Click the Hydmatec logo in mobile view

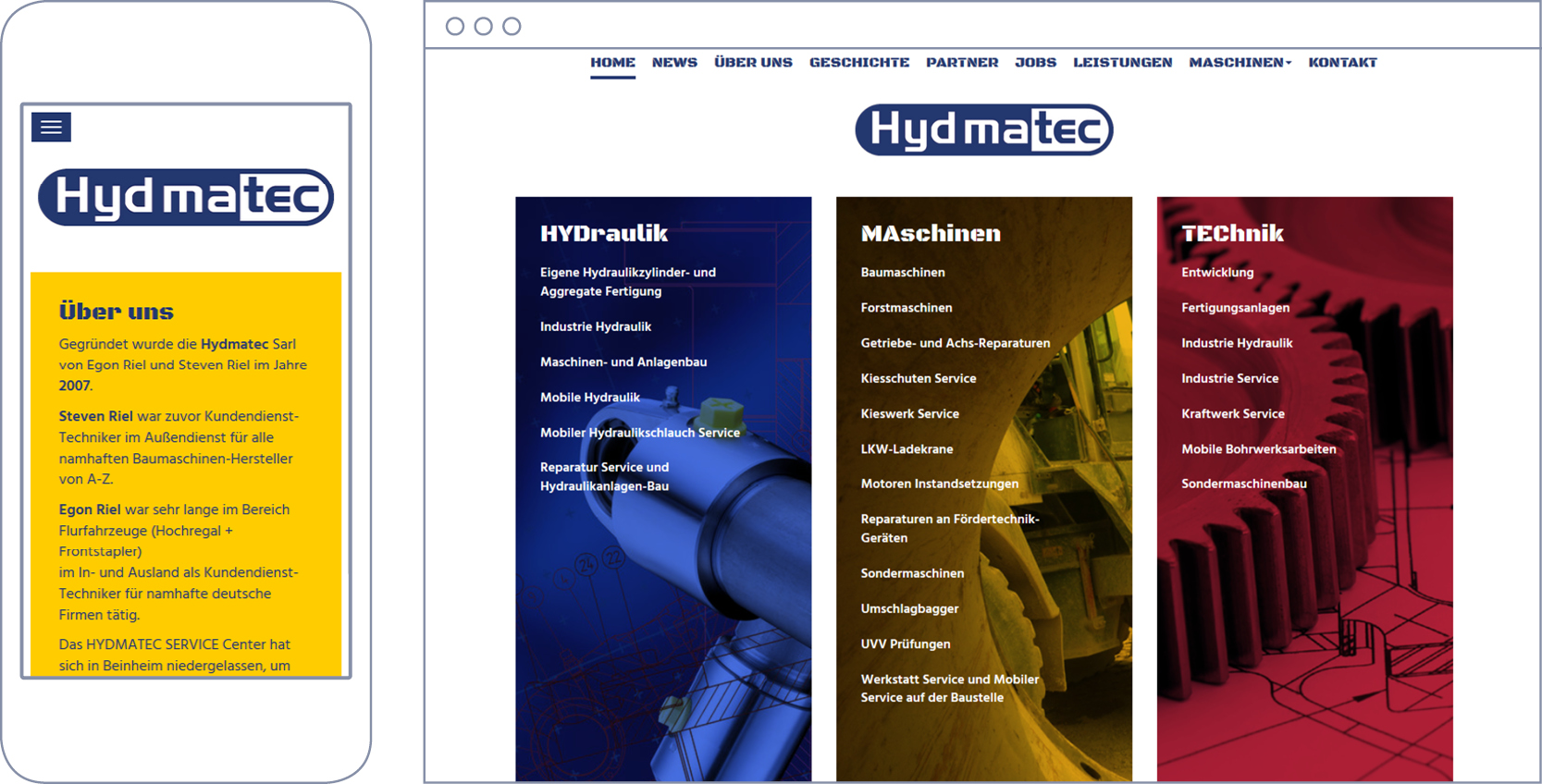click(186, 197)
